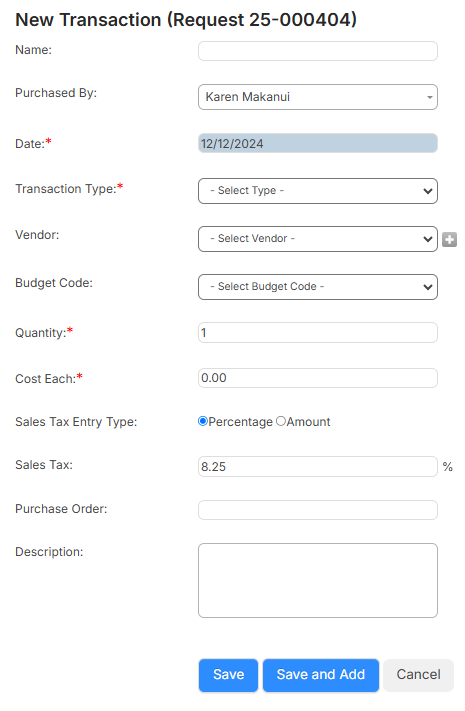
Task: Click the percent sign beside Sales Tax
Action: tap(448, 467)
